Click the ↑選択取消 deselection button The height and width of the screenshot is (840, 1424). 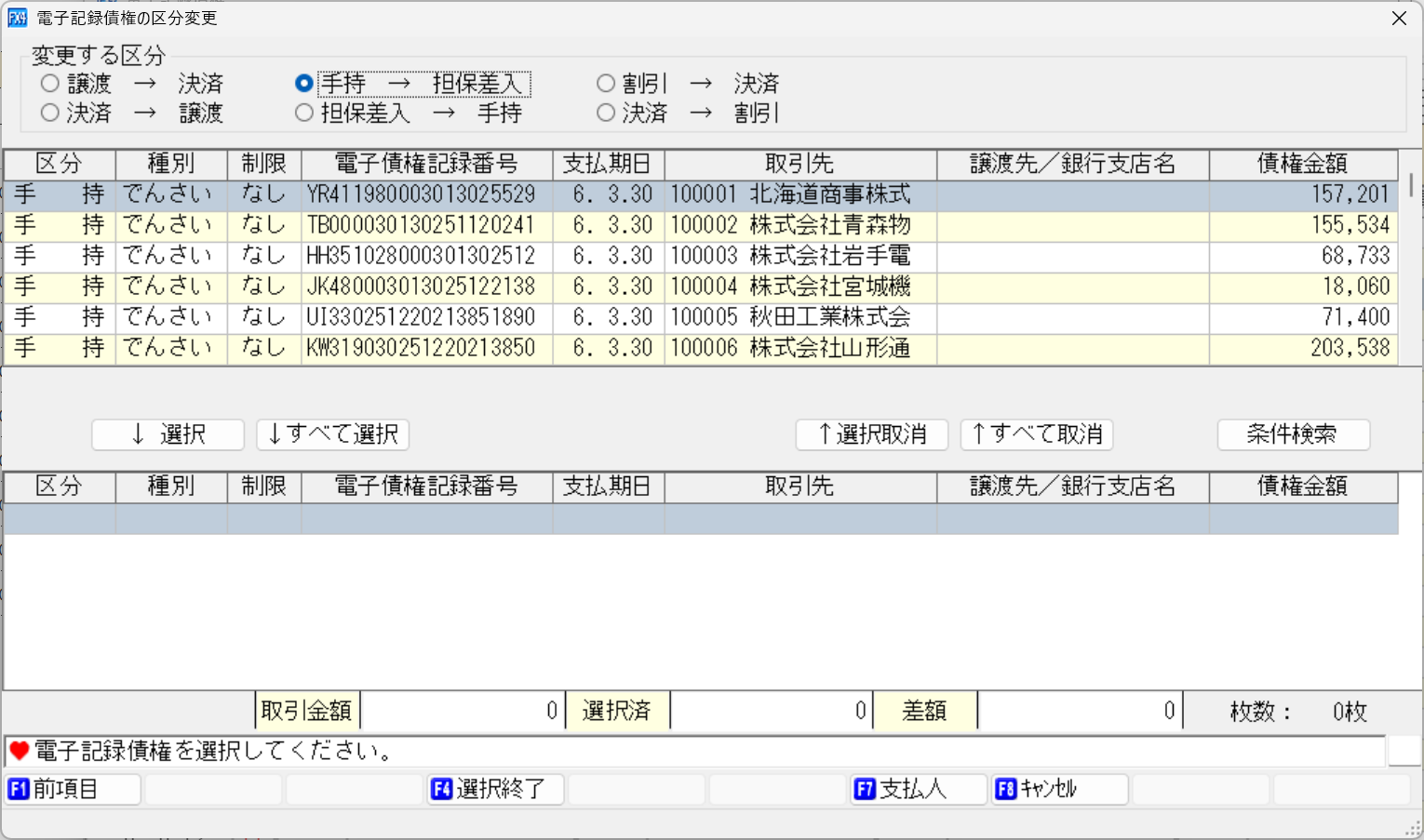871,434
